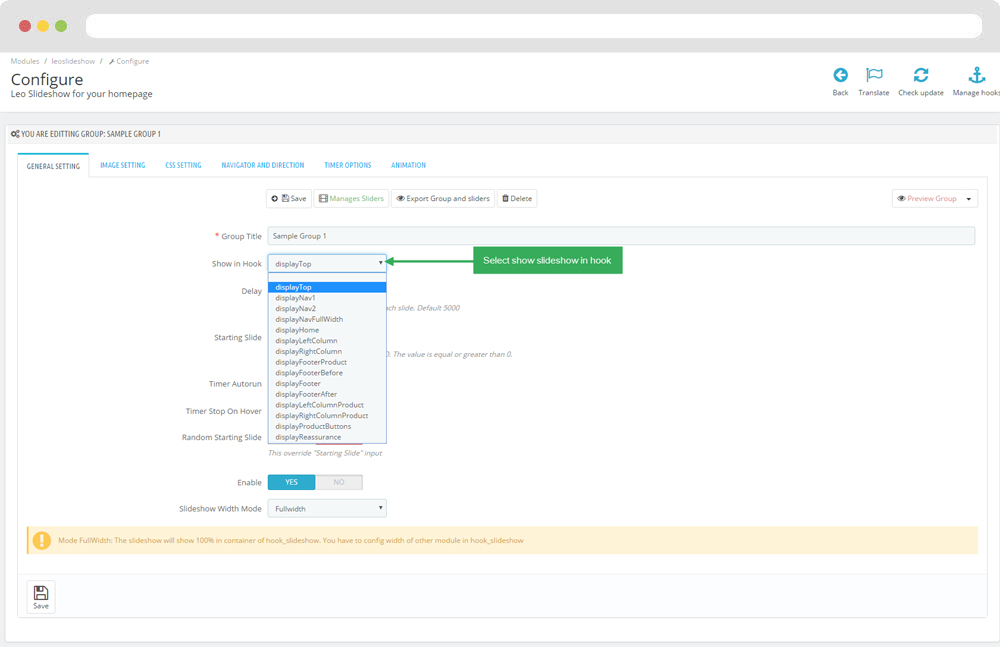Click the Check update refresh icon
Screen dimensions: 1000x647
tap(920, 76)
